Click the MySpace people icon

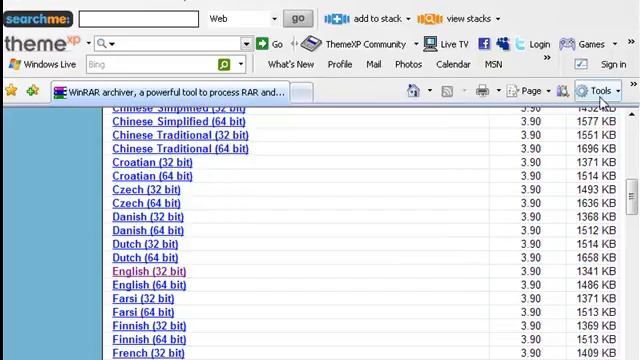pos(503,44)
